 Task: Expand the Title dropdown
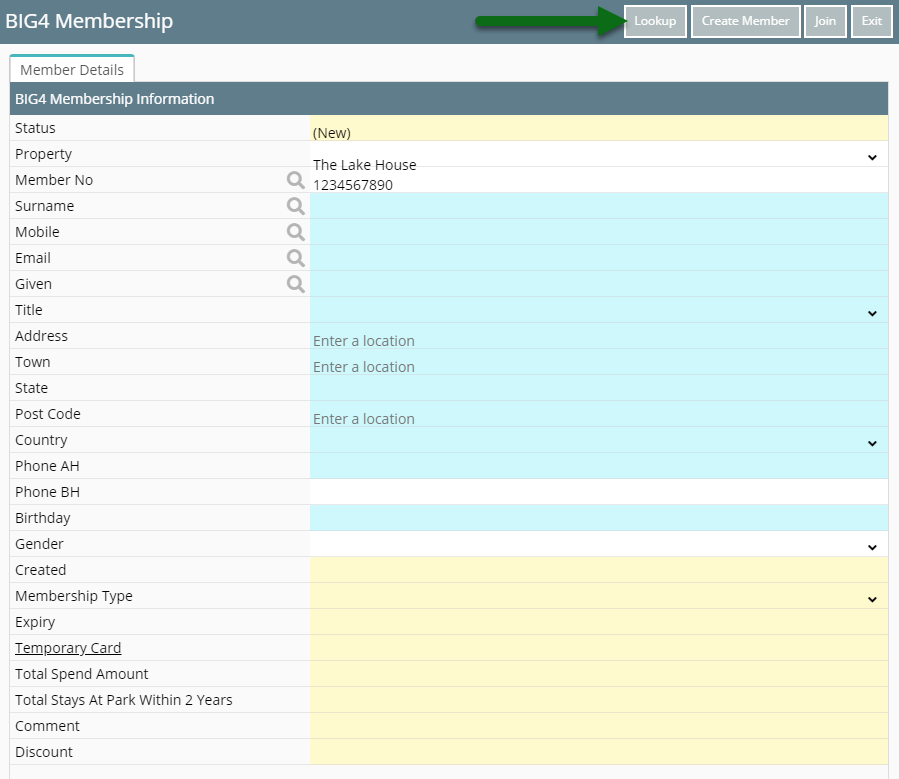871,313
